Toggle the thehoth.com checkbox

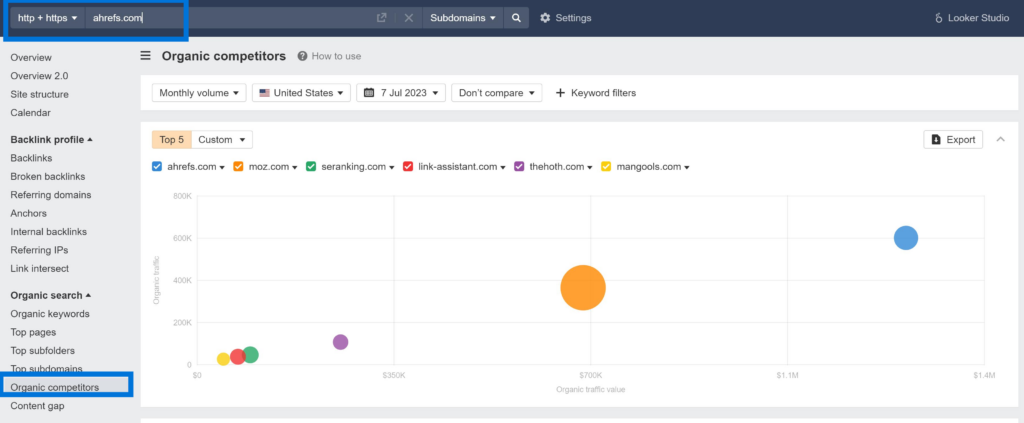[x=519, y=167]
